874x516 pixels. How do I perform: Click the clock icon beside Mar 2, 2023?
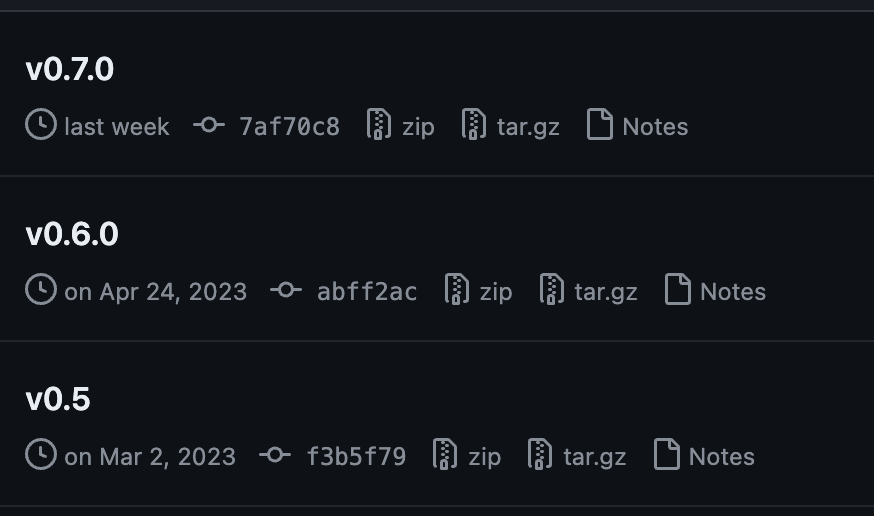[41, 454]
